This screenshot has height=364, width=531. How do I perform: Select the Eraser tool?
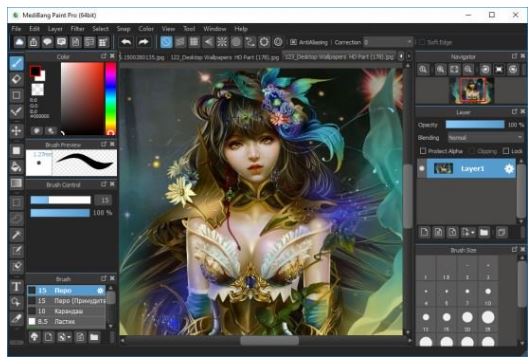point(16,79)
